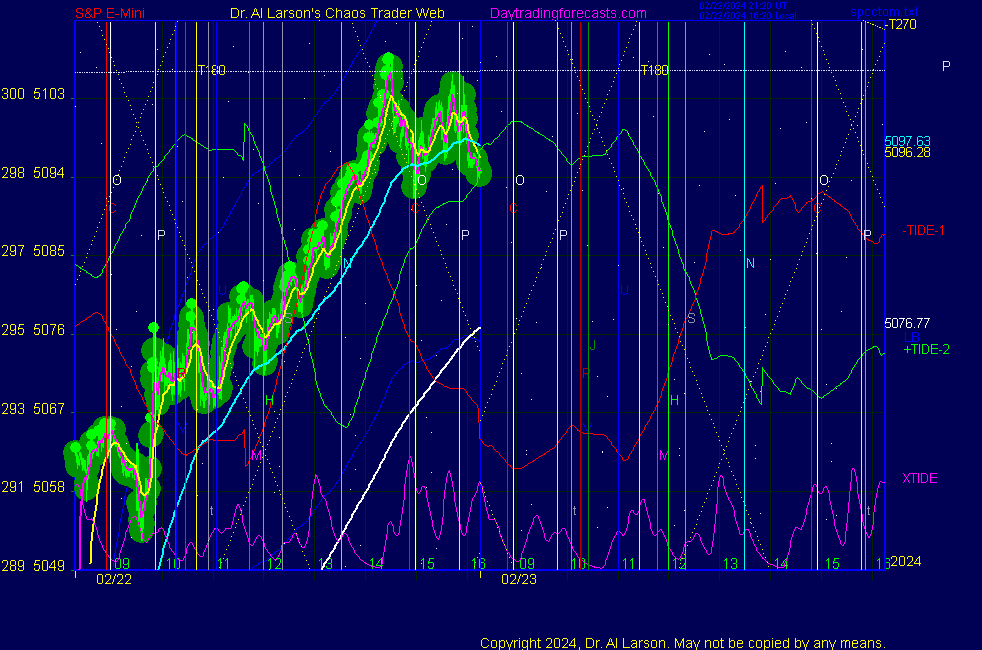This screenshot has width=982, height=650.
Task: Click the "293 5067" price axis label
Action: 33,409
